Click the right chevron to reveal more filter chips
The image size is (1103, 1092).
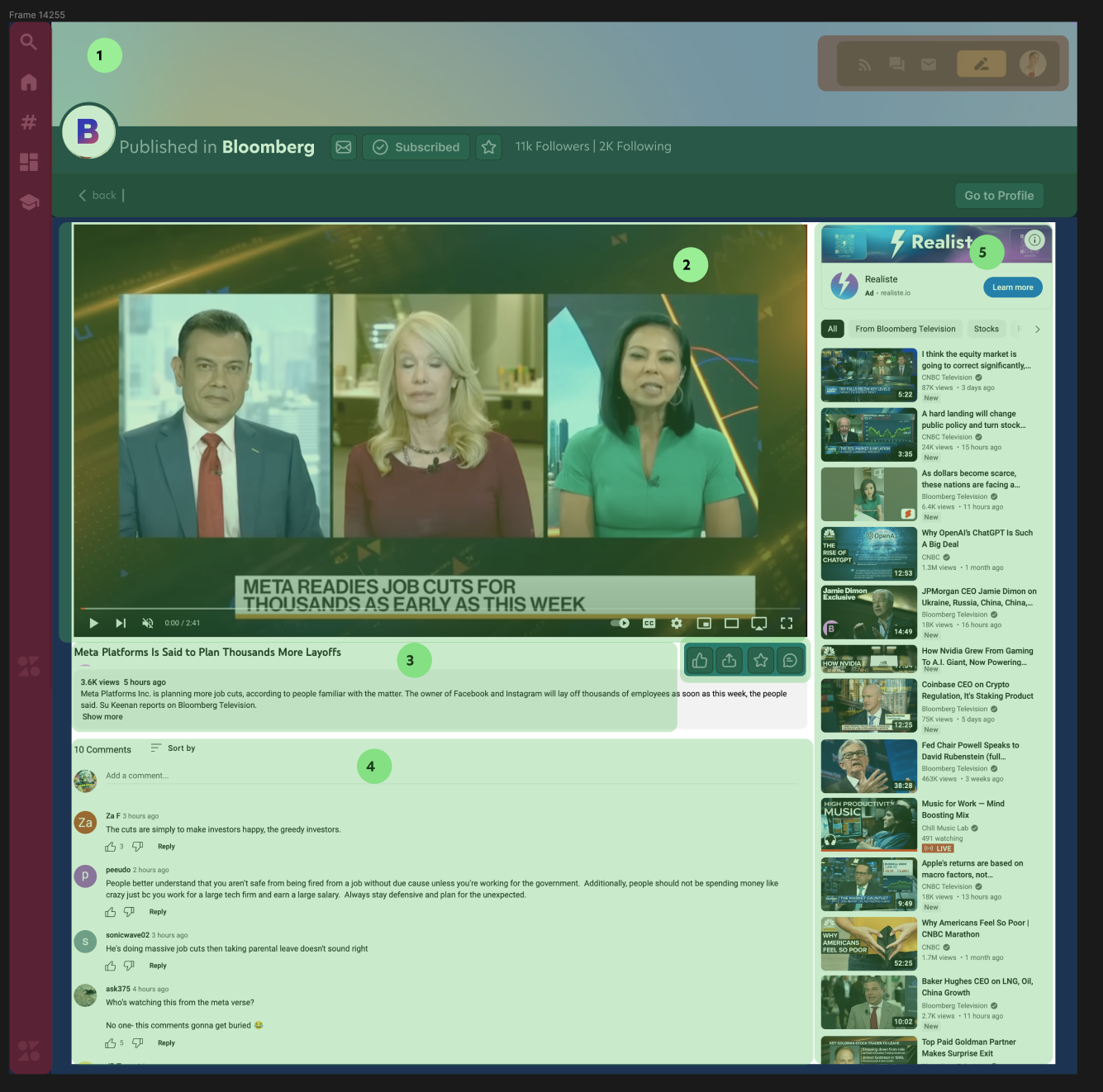pyautogui.click(x=1039, y=329)
